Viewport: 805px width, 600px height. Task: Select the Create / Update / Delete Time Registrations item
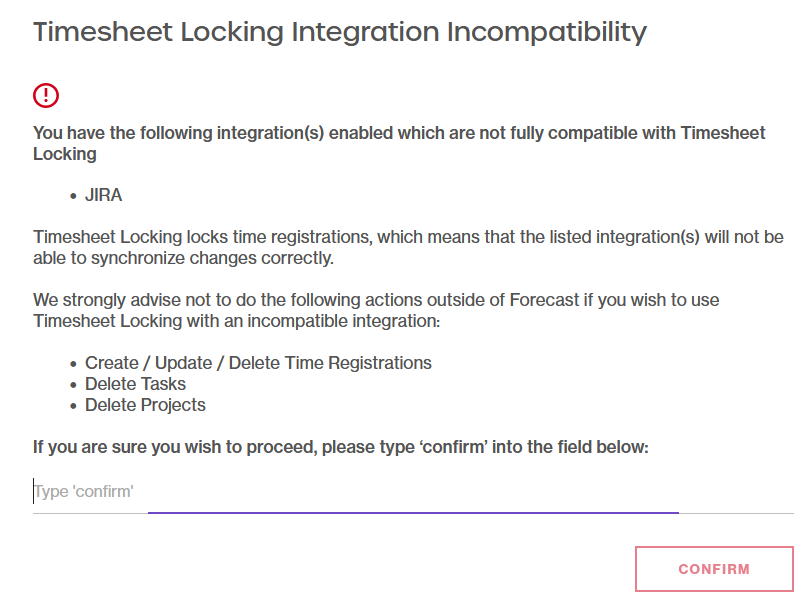point(258,363)
